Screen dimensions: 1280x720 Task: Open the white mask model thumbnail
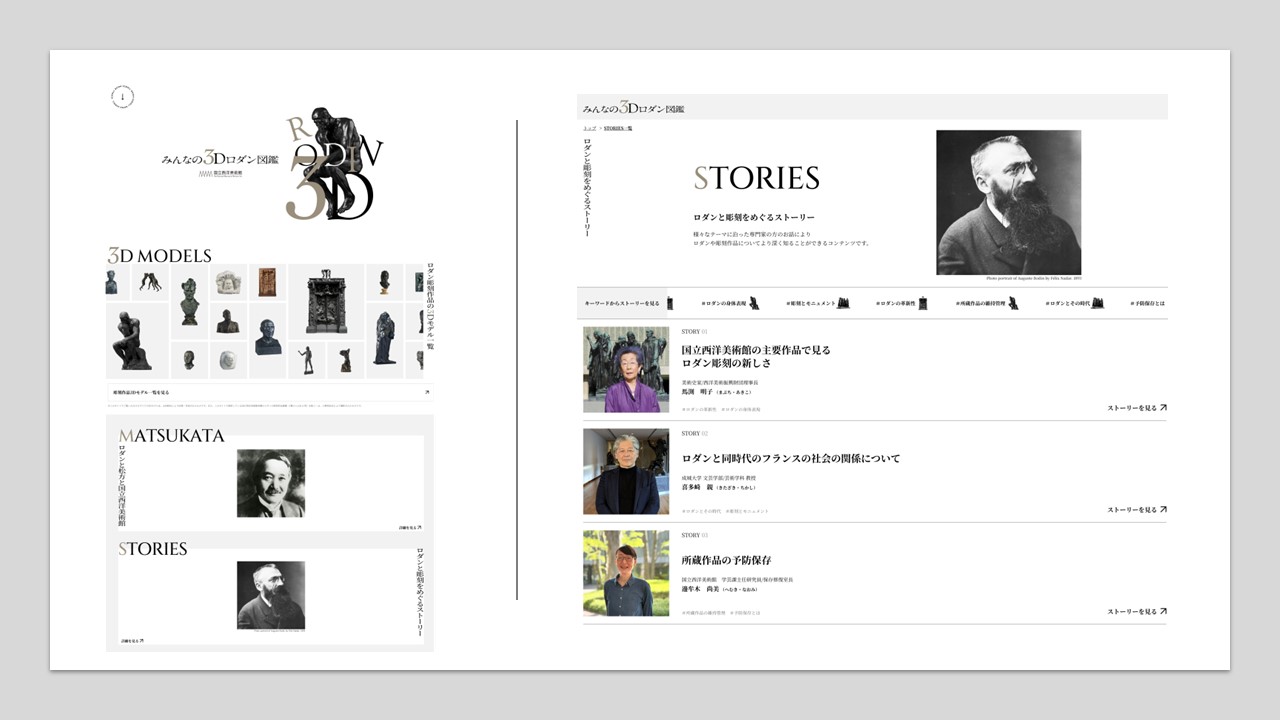click(228, 359)
